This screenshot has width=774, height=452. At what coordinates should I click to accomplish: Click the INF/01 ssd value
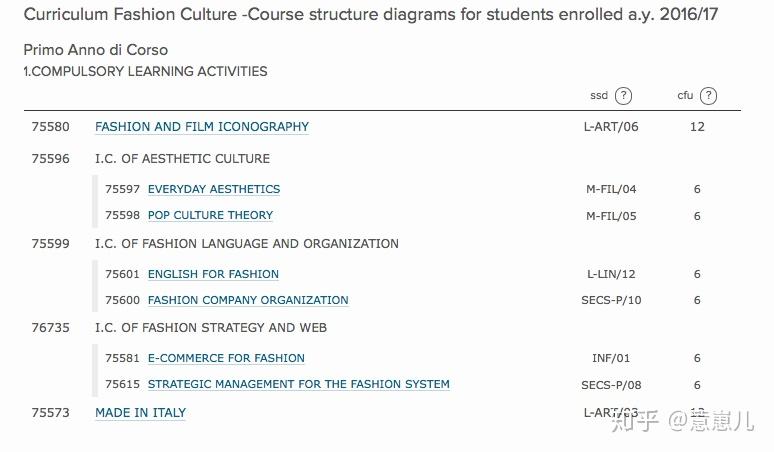[x=611, y=358]
